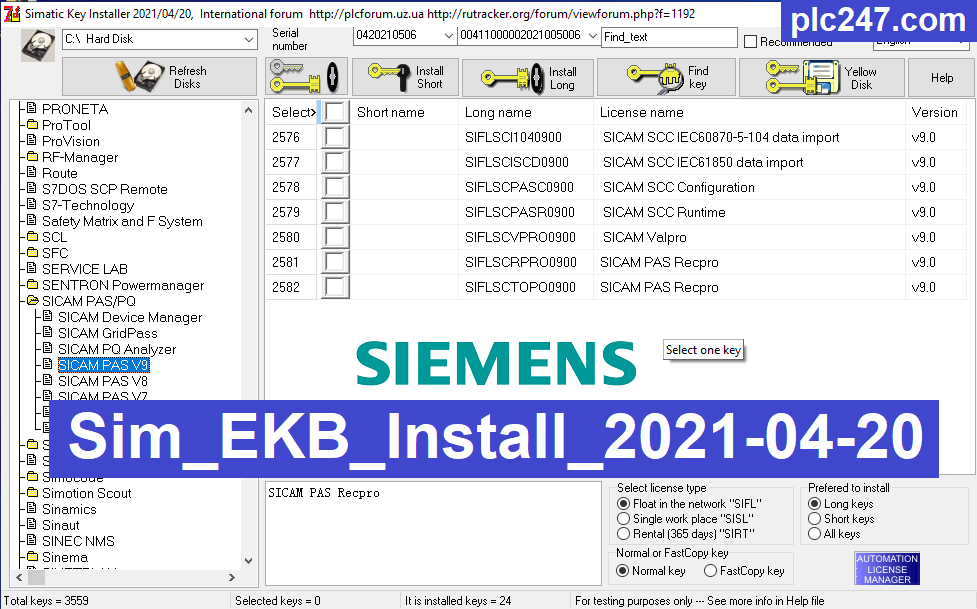
Task: Click the Help button
Action: pyautogui.click(x=942, y=77)
